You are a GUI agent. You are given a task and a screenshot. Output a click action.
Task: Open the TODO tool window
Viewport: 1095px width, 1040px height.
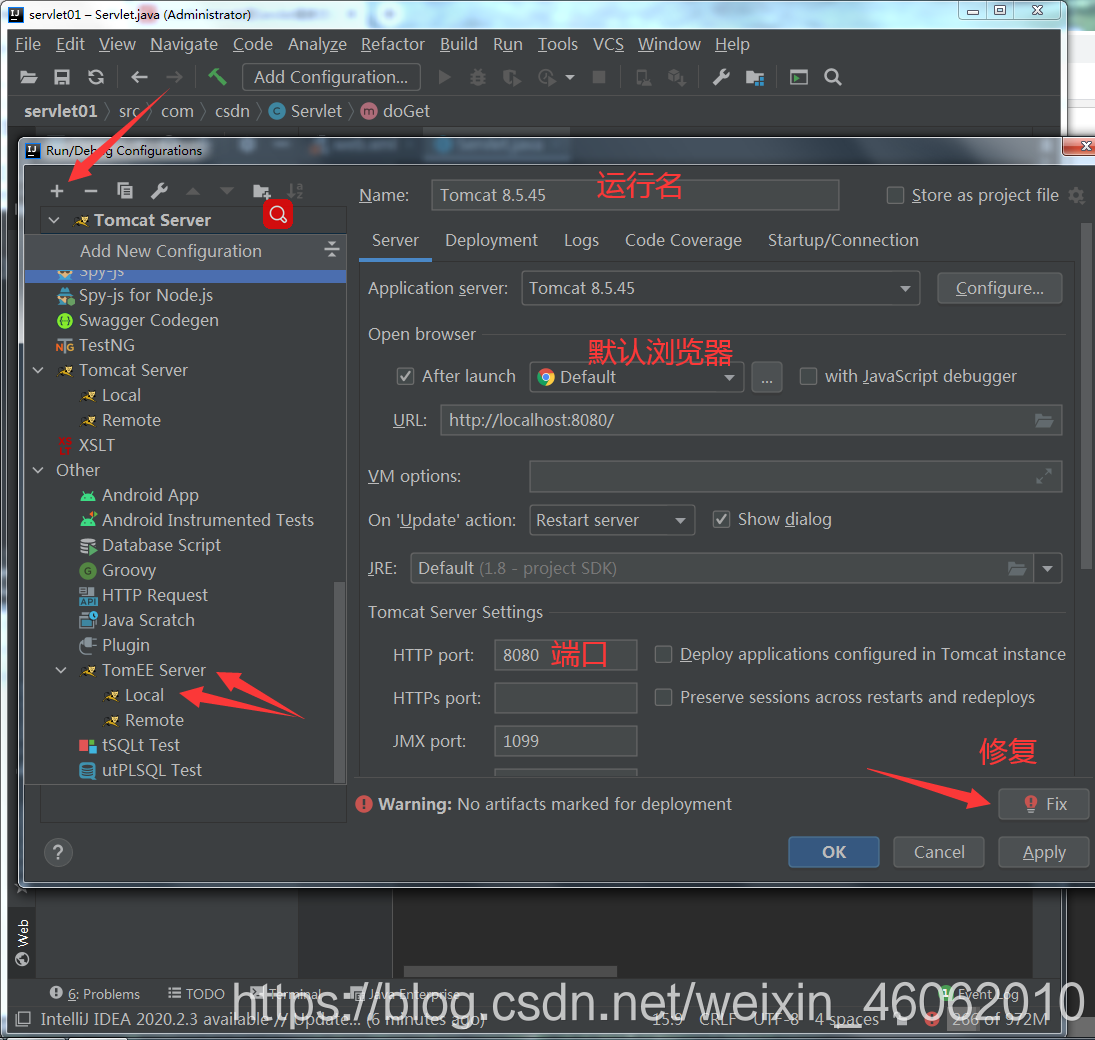coord(196,993)
